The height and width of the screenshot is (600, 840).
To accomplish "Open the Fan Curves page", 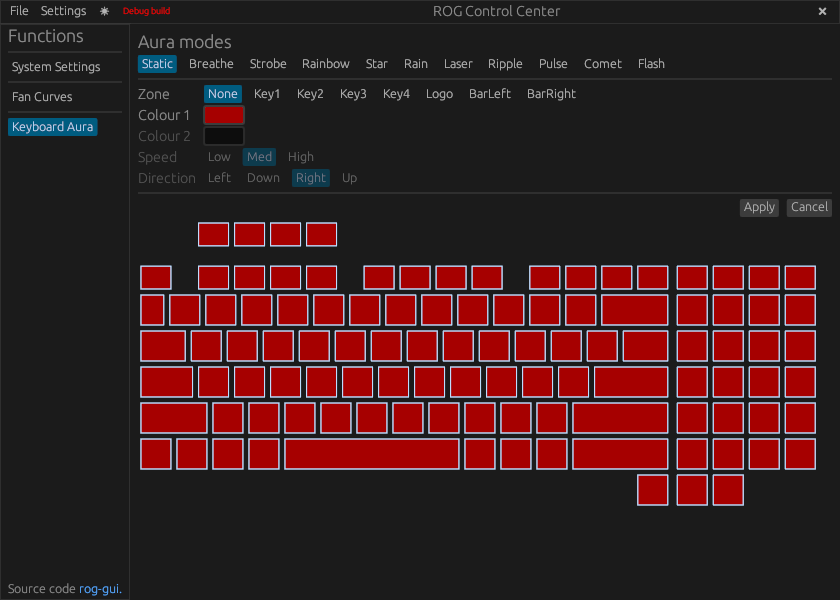I will click(42, 97).
